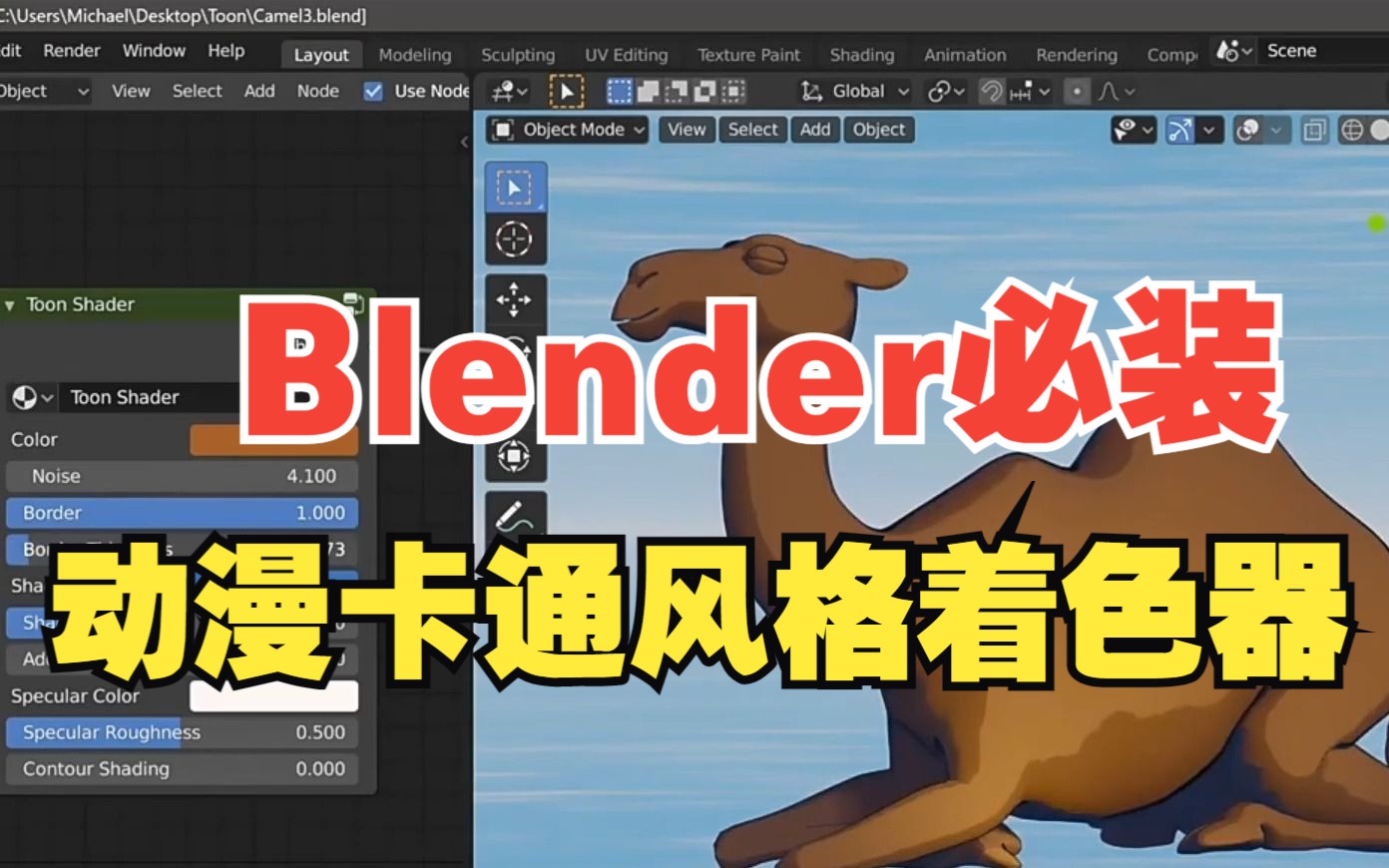Open the Help menu
The height and width of the screenshot is (868, 1389).
(x=227, y=51)
